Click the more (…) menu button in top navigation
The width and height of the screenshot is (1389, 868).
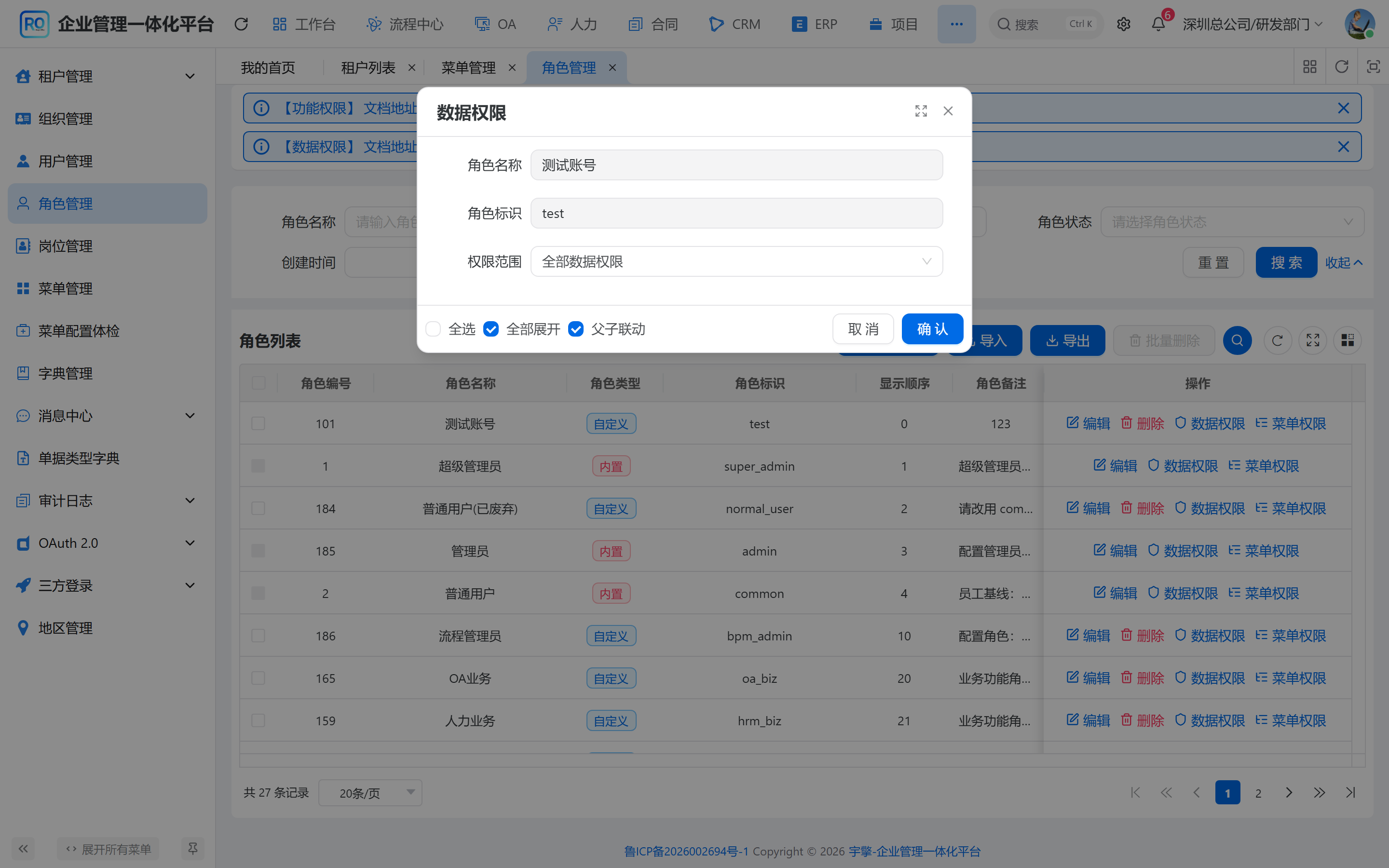956,24
